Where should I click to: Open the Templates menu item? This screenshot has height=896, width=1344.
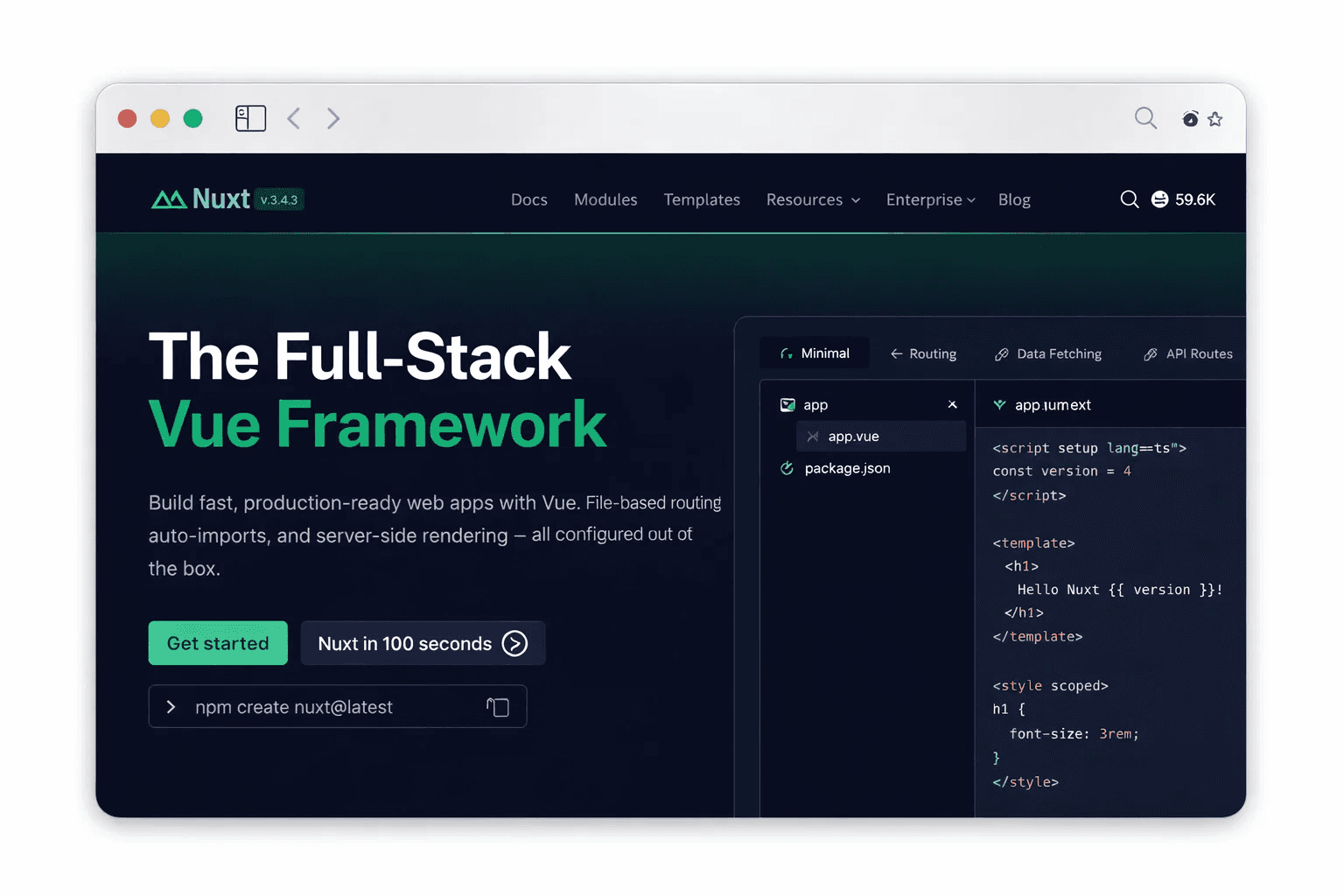702,199
